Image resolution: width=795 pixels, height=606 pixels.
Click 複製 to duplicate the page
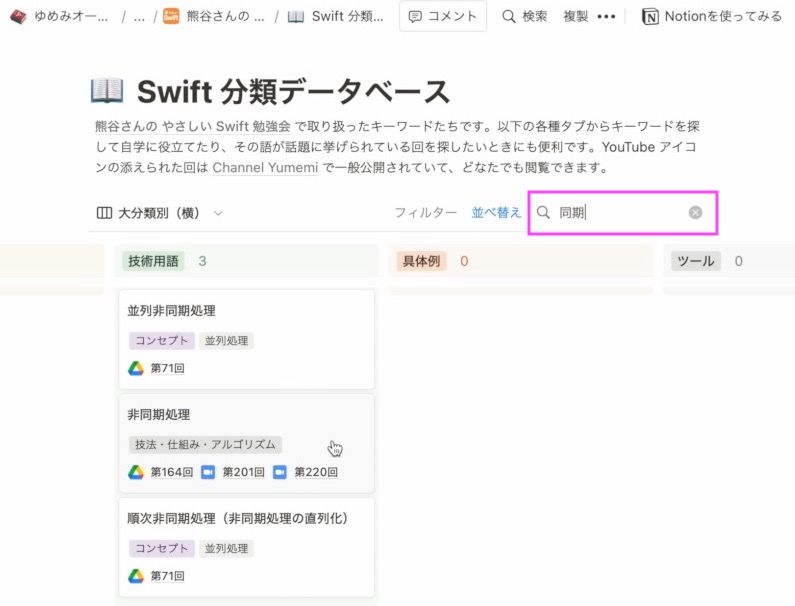575,16
